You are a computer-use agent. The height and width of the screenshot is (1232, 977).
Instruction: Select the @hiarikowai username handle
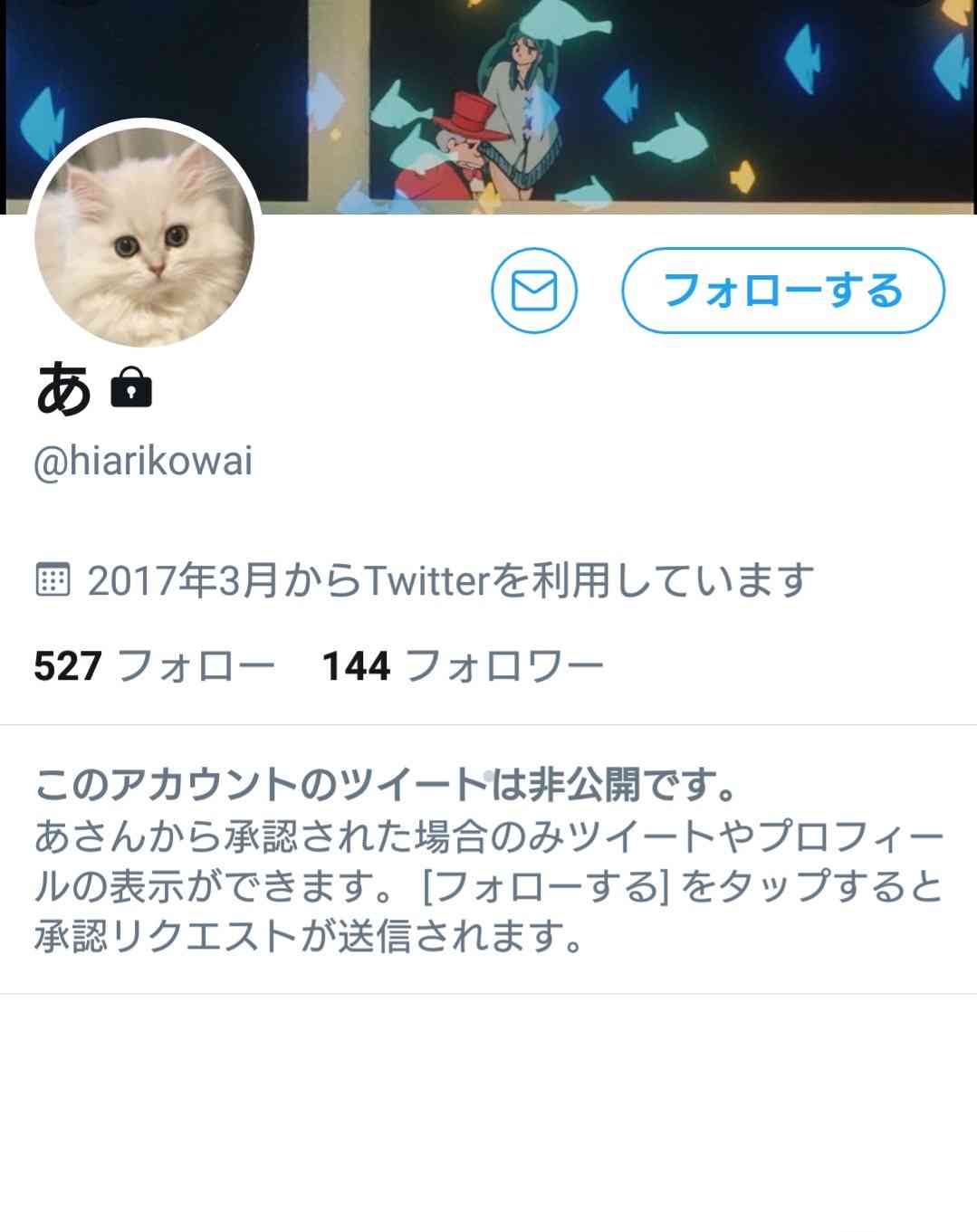(143, 461)
